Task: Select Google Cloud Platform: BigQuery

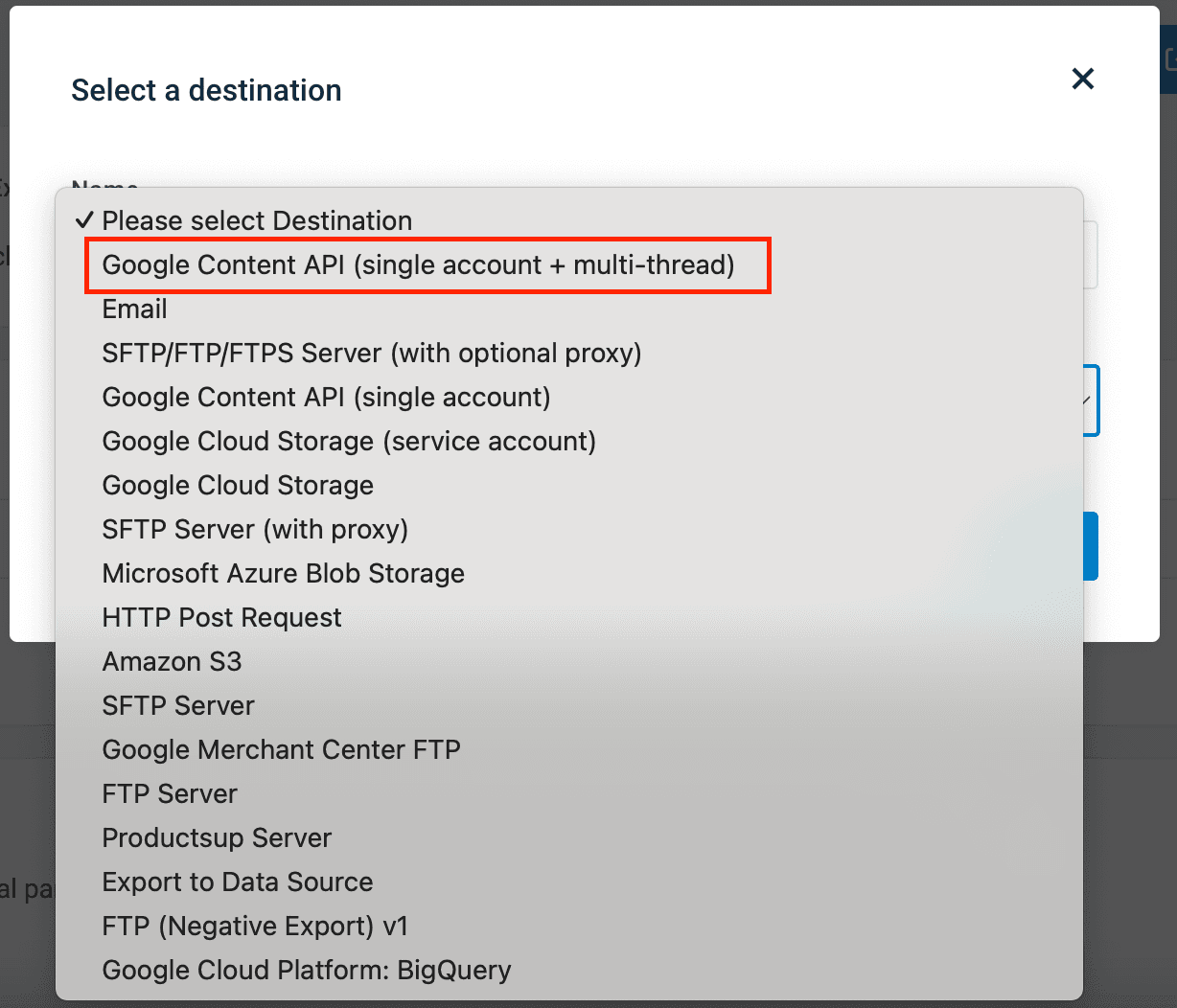Action: click(x=307, y=971)
